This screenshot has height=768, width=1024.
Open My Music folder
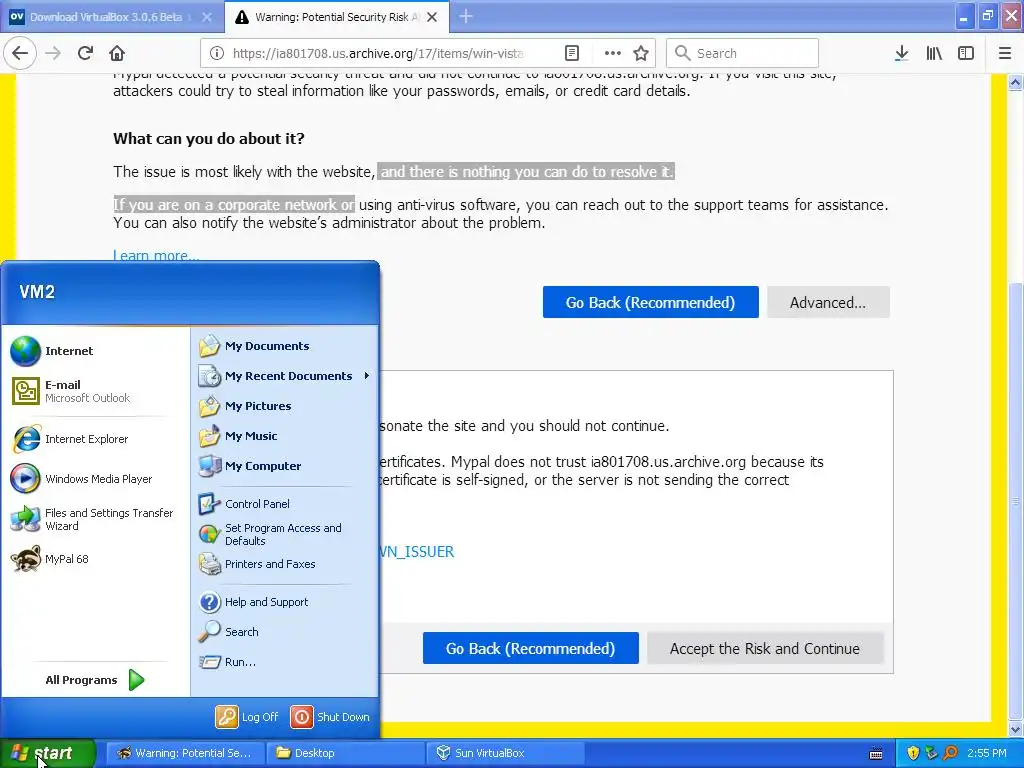pyautogui.click(x=284, y=436)
